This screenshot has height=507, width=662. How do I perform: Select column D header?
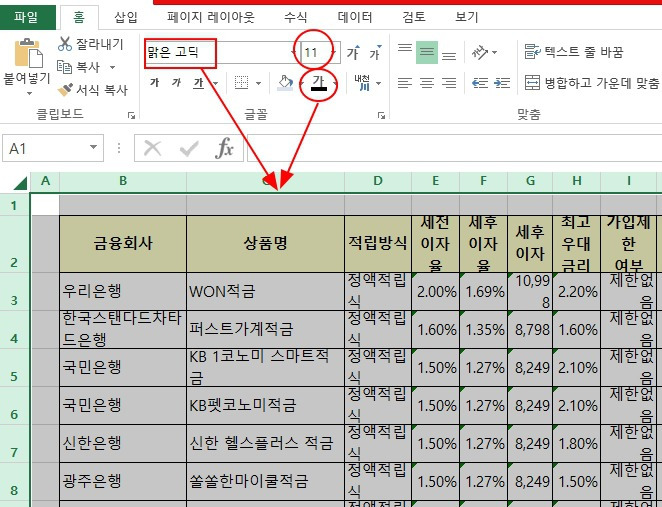click(x=378, y=181)
